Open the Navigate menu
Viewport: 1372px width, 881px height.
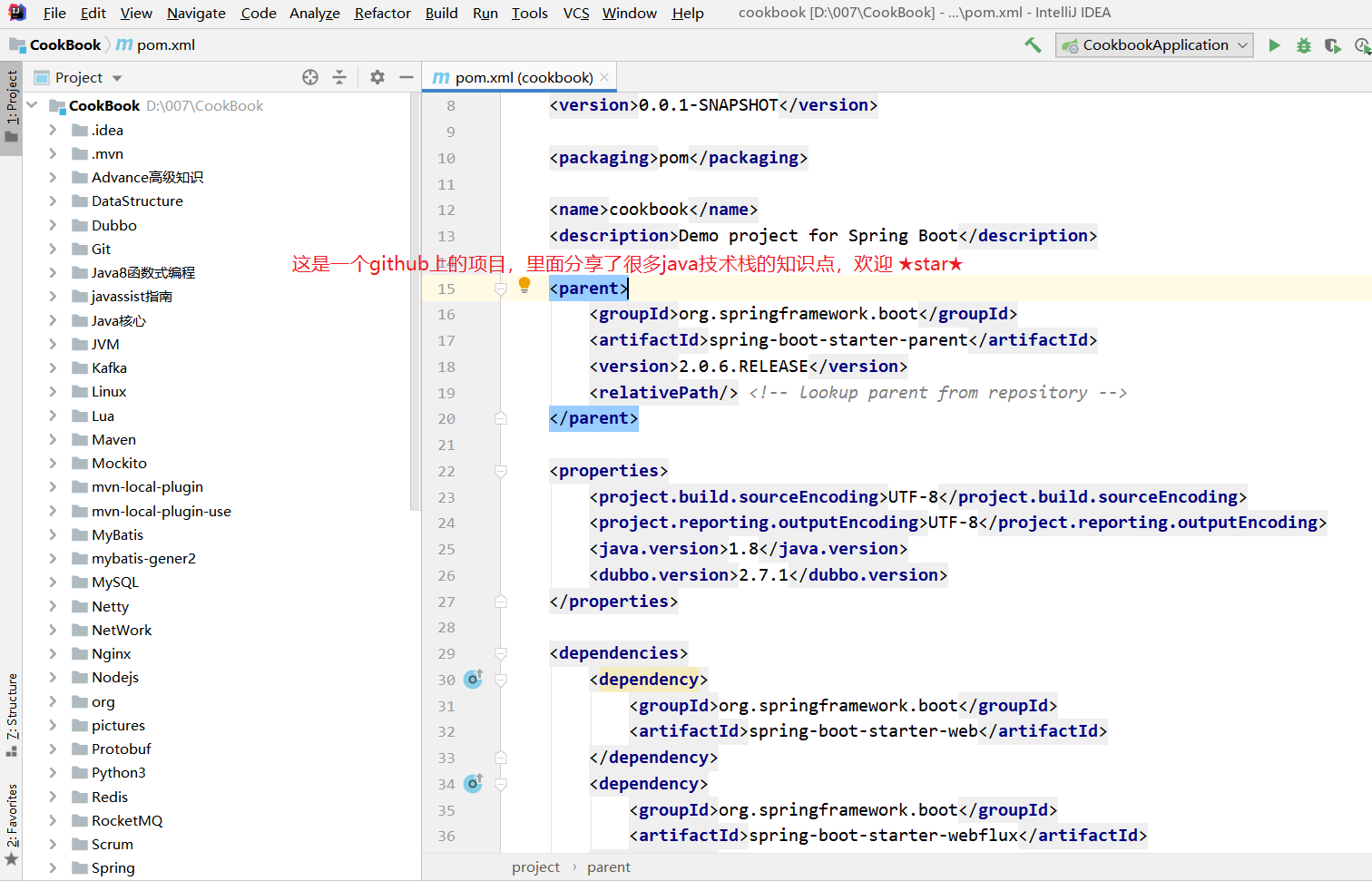click(x=196, y=13)
